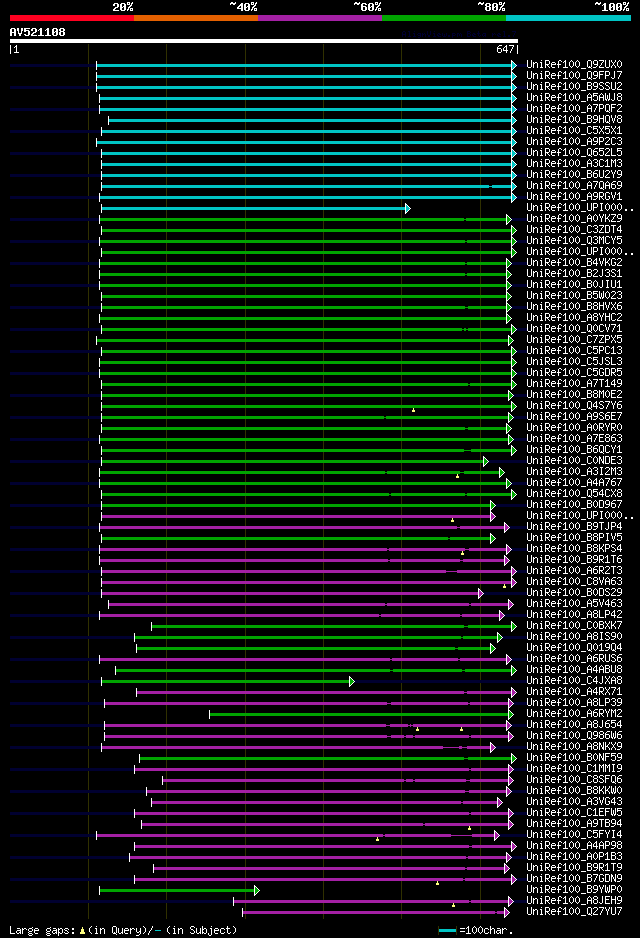Click the UniRef100_B6U2Y9 label
The image size is (640, 938).
574,175
